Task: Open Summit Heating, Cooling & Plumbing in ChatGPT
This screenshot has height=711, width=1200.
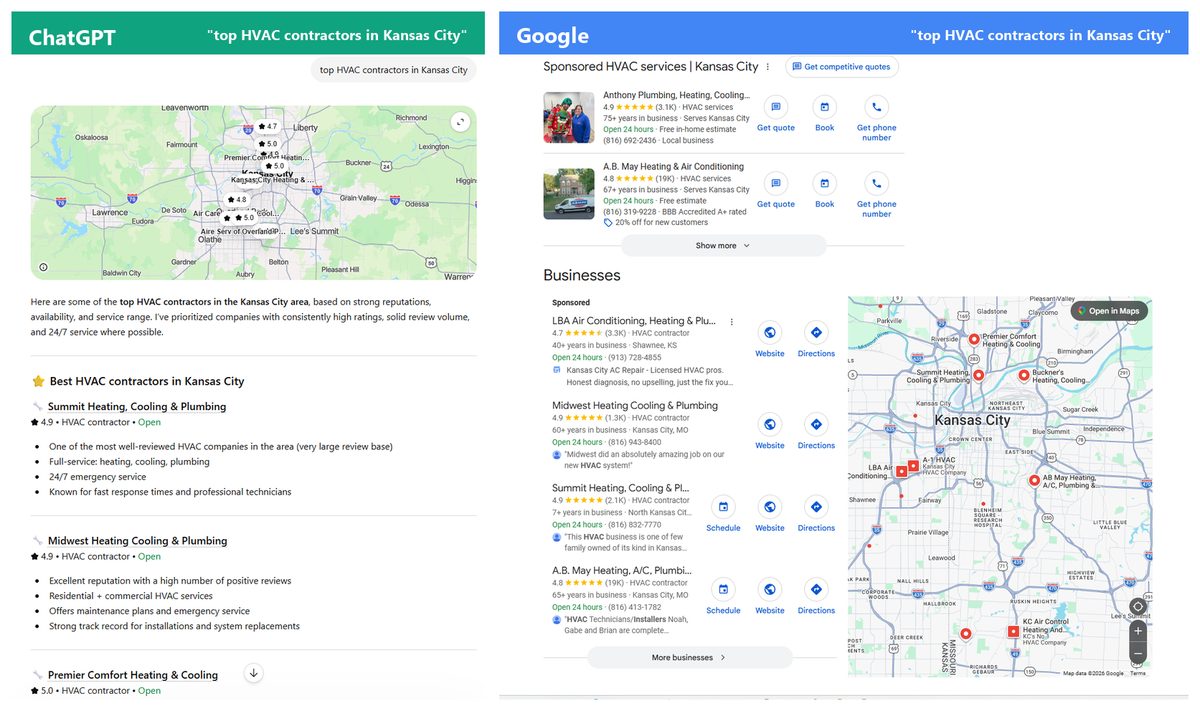Action: point(137,407)
